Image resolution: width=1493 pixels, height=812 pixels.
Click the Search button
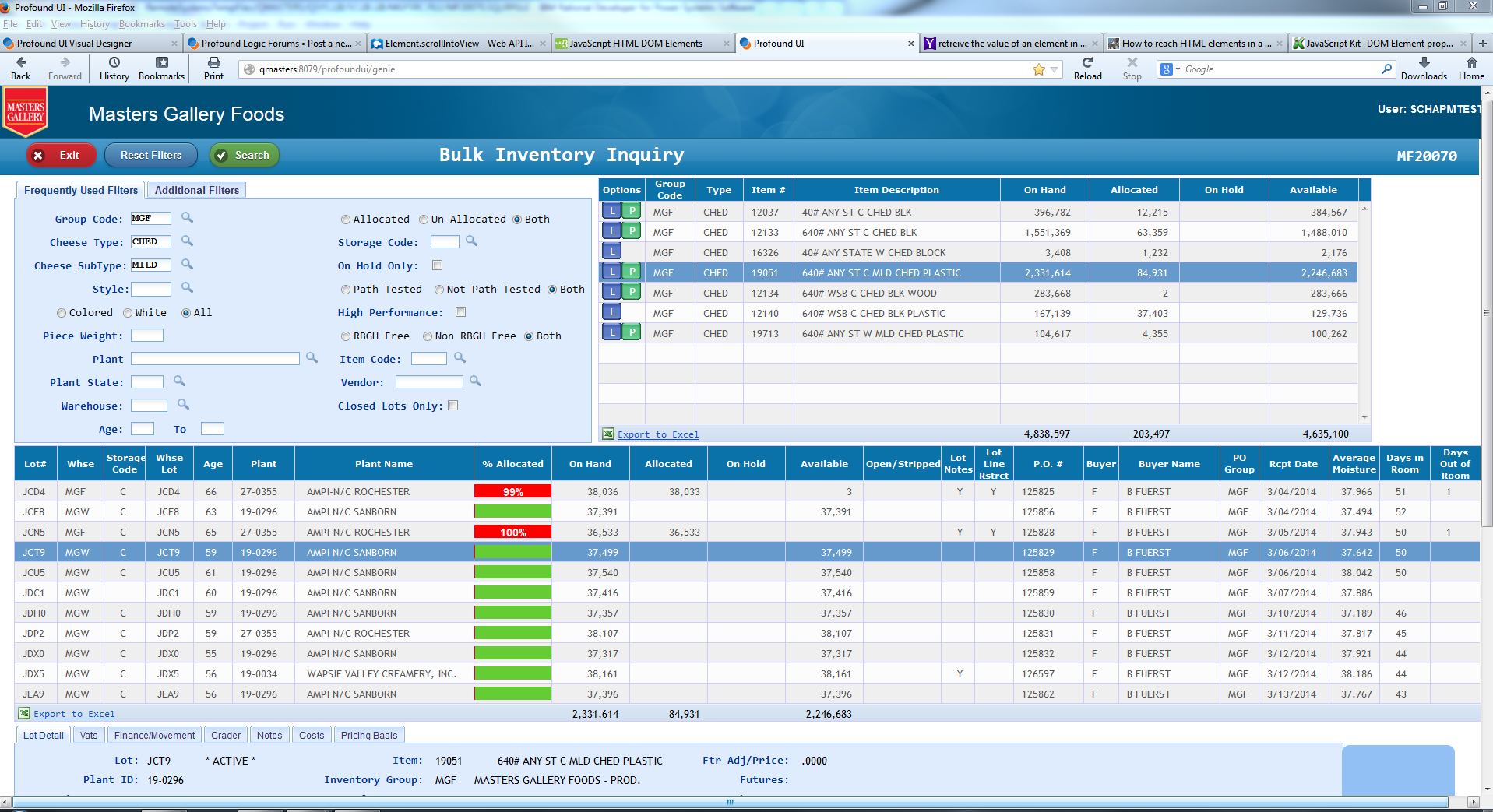tap(244, 155)
